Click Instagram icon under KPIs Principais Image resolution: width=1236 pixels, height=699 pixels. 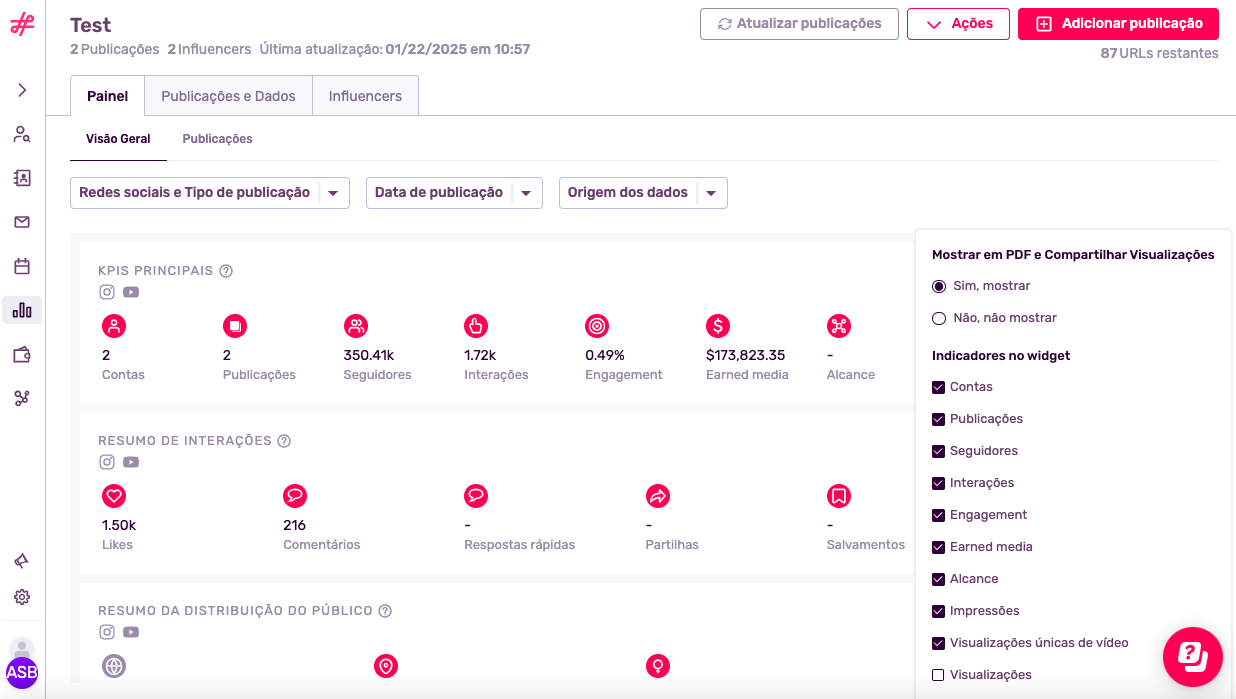(107, 292)
